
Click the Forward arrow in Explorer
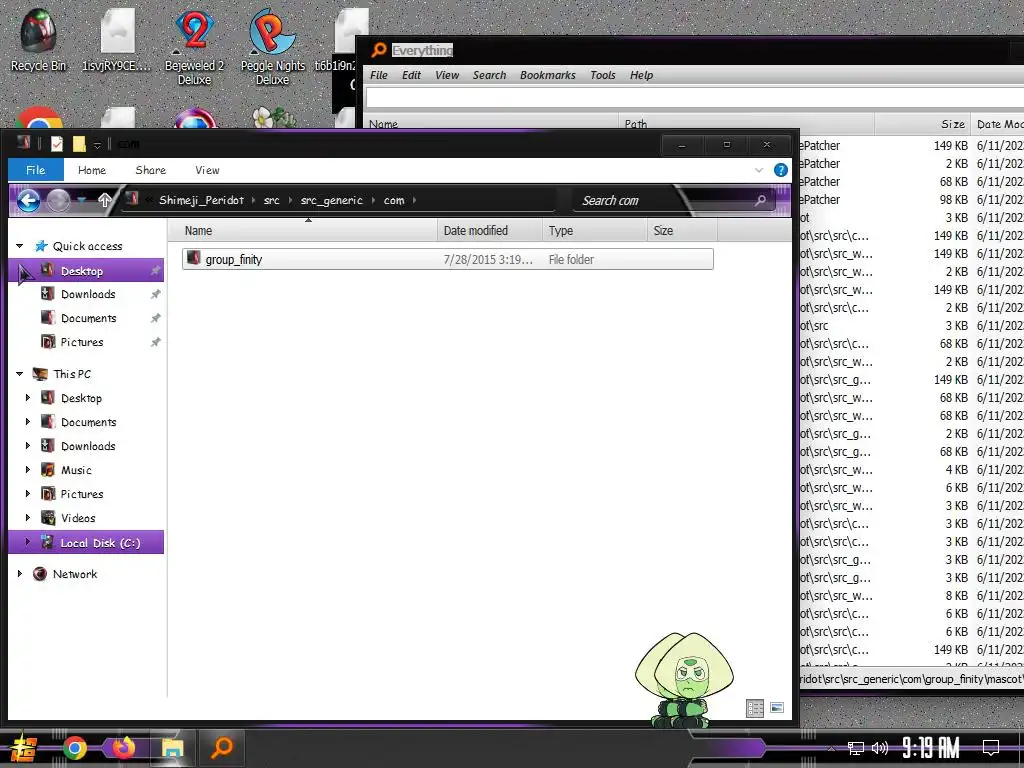click(57, 200)
